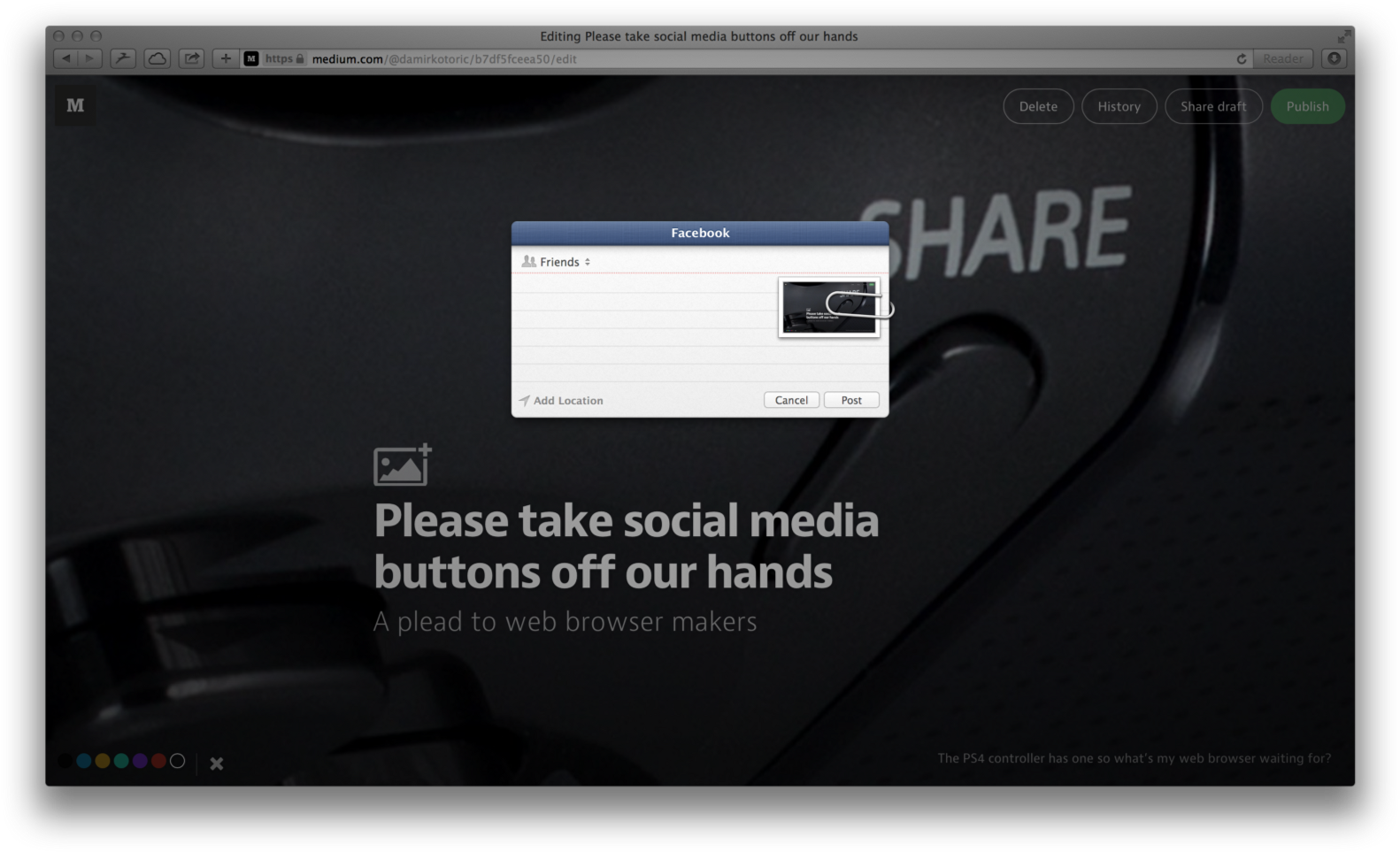Open the browser Share toolbar button

coord(191,58)
